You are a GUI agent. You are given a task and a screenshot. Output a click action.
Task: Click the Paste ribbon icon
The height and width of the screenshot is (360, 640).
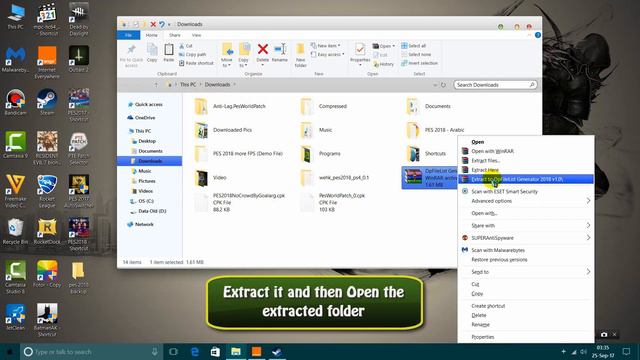click(x=169, y=50)
